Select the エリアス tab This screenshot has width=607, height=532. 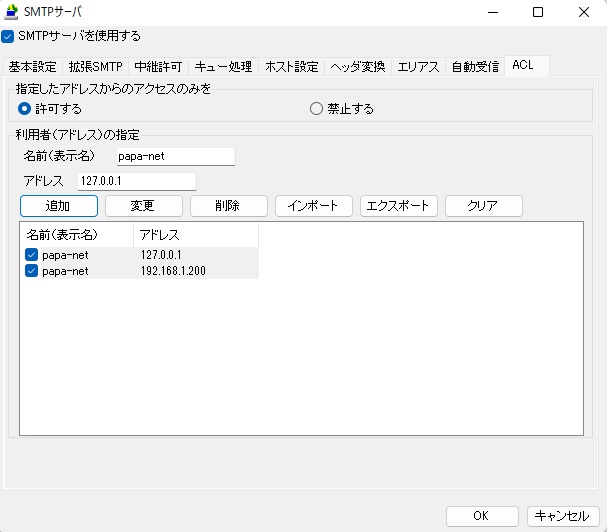418,67
